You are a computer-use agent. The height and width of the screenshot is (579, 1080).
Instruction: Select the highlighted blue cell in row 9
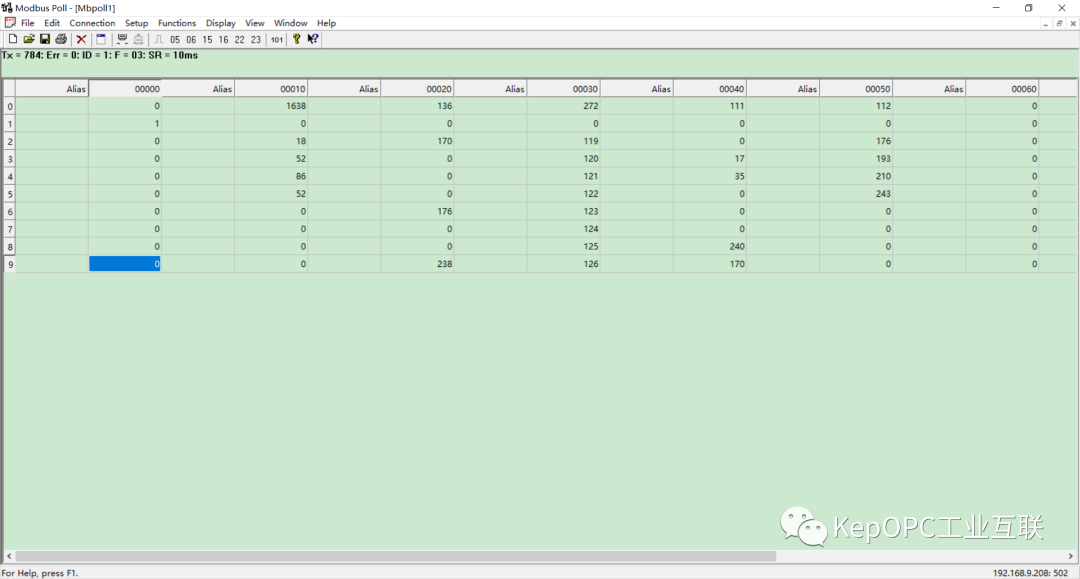[x=125, y=264]
